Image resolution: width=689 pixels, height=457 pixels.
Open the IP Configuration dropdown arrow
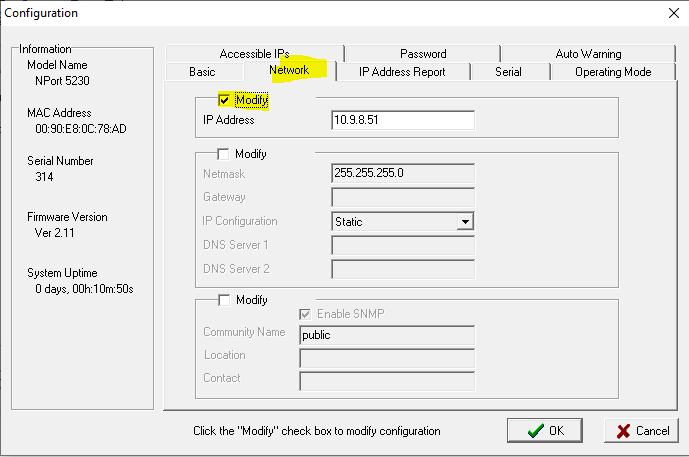point(465,221)
